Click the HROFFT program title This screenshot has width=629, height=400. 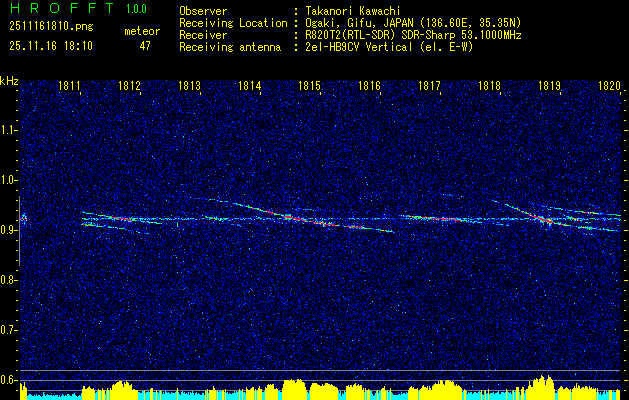coord(62,8)
